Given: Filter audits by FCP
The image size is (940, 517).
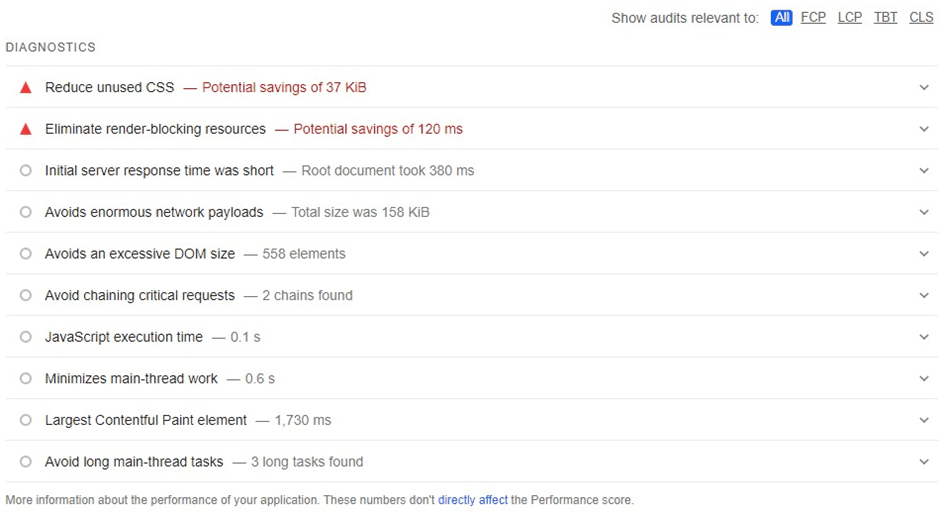Looking at the screenshot, I should tap(813, 18).
